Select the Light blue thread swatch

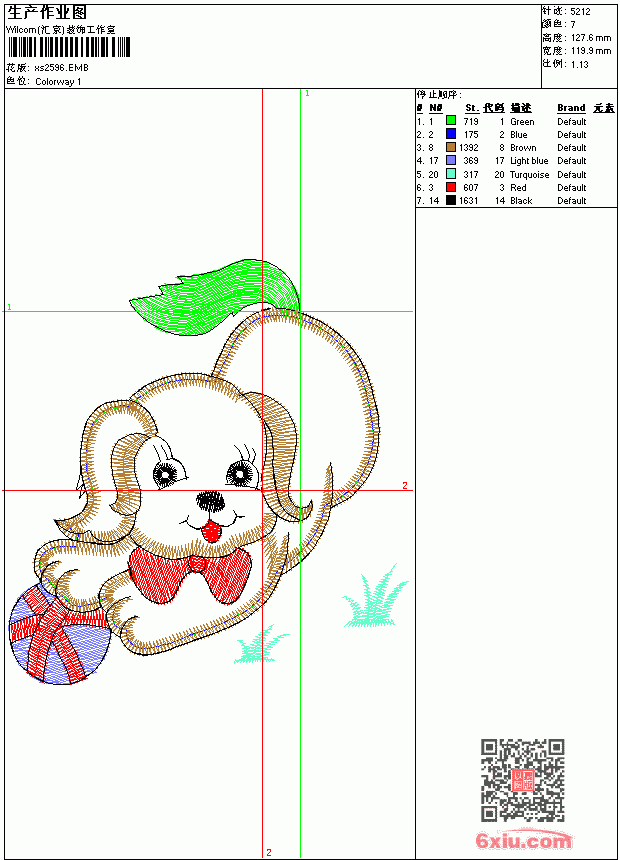click(450, 160)
